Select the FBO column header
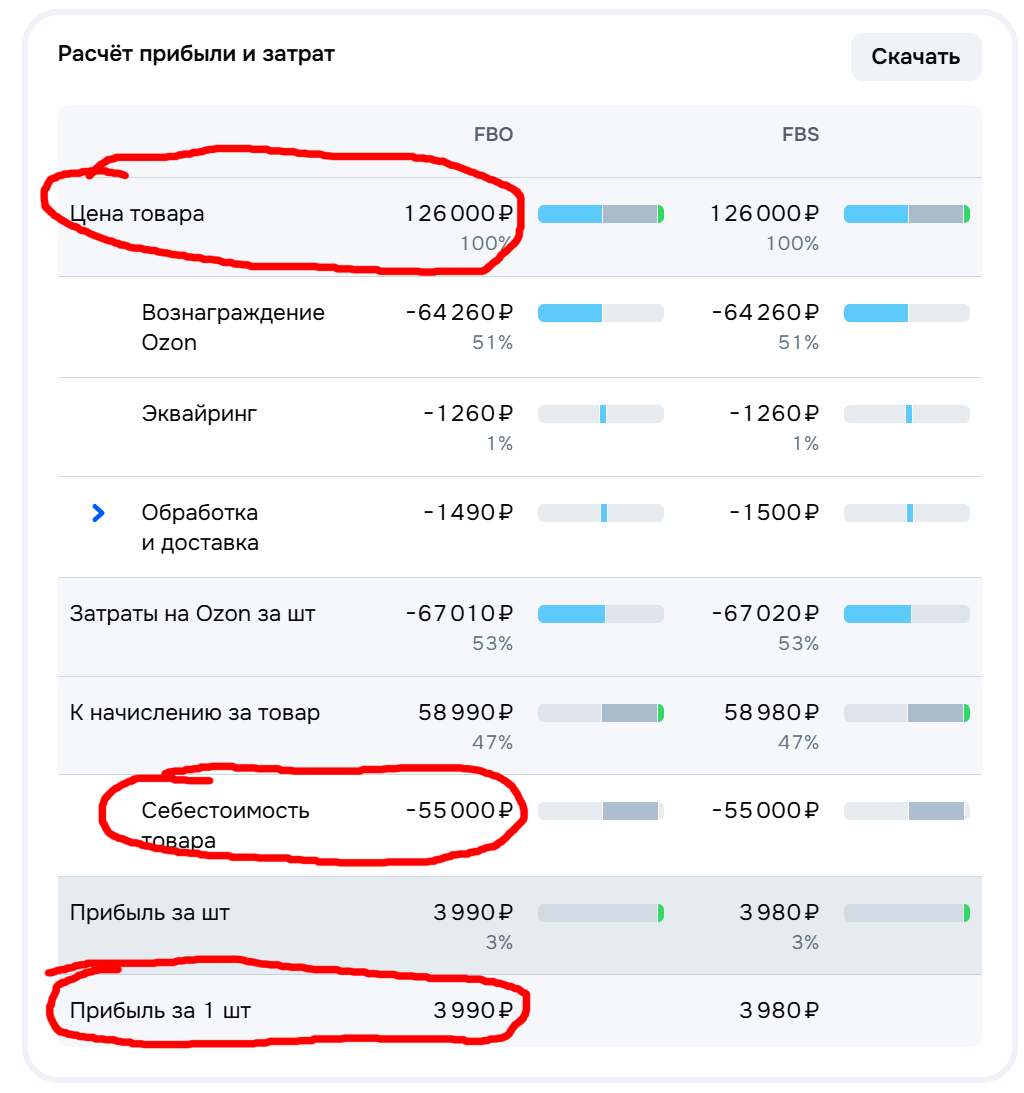 pos(493,135)
